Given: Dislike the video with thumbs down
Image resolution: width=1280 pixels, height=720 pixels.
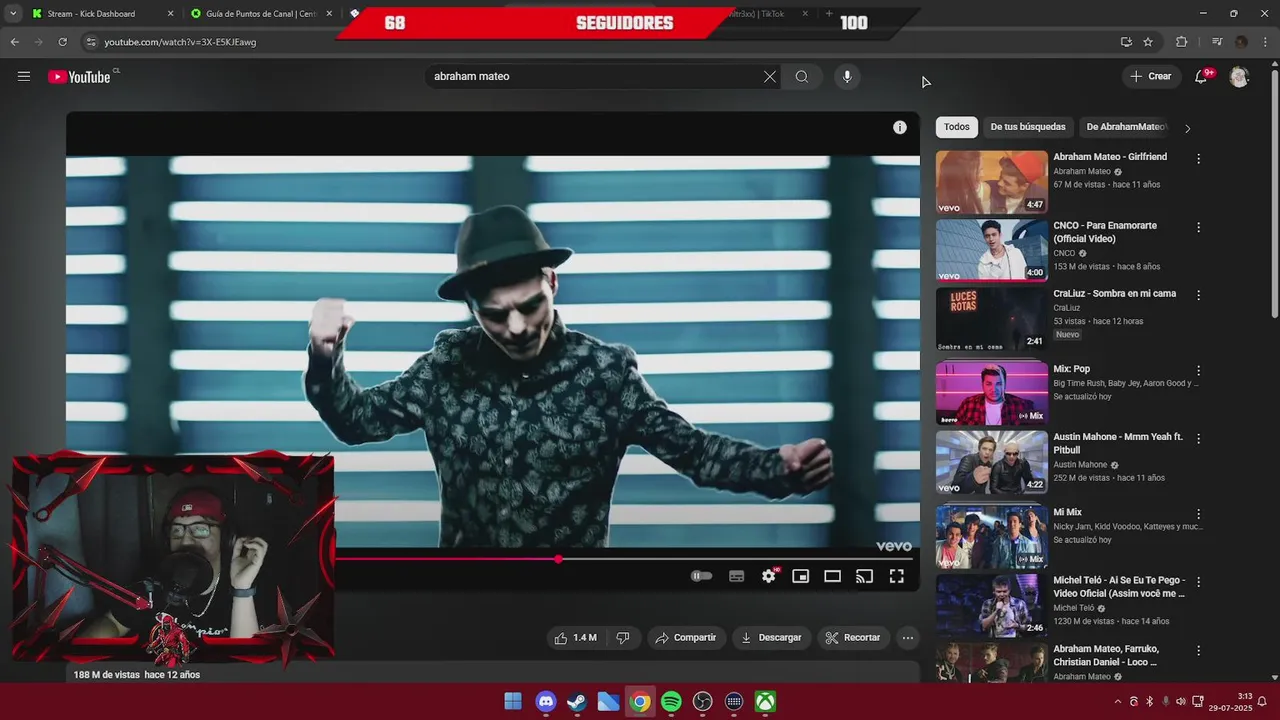Looking at the screenshot, I should [623, 637].
